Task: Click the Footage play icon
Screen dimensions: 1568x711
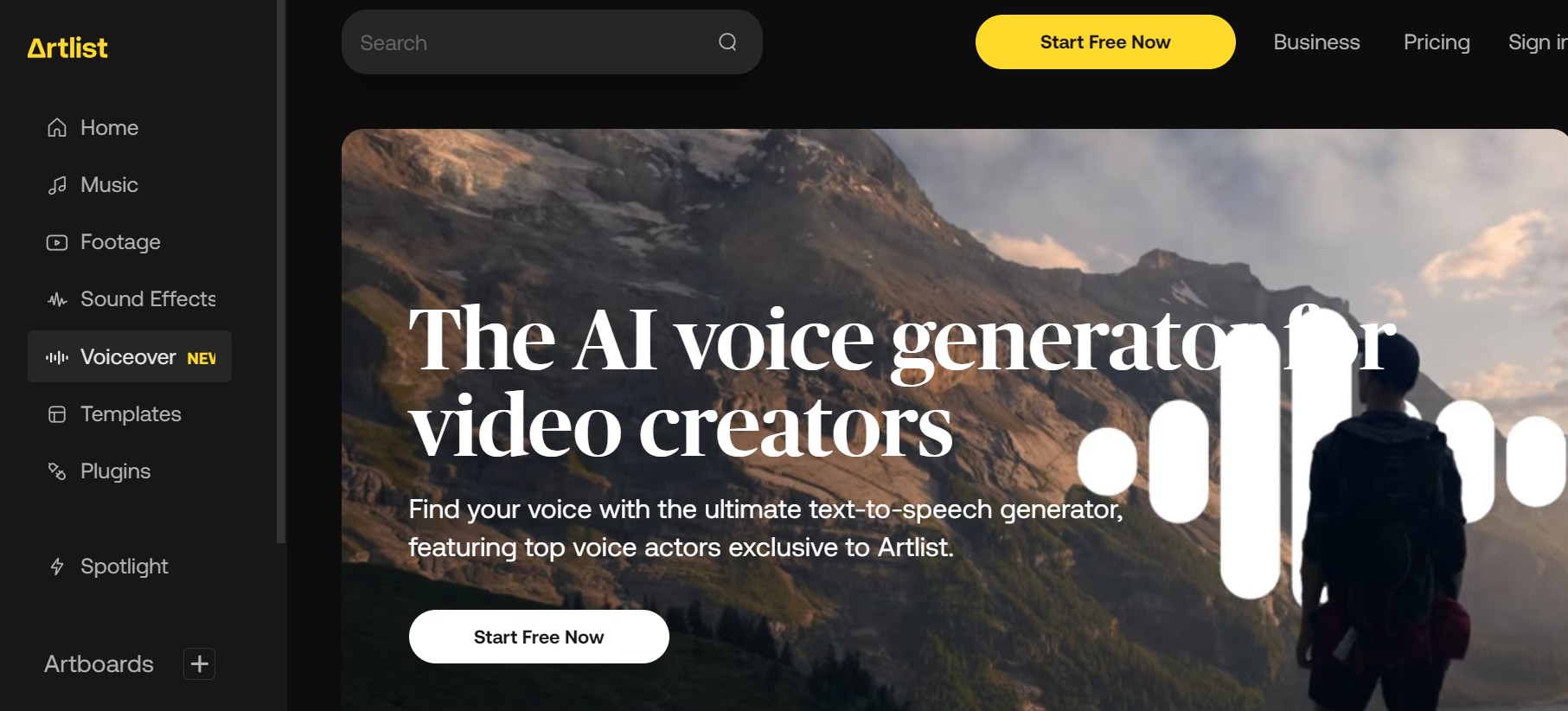Action: [57, 242]
